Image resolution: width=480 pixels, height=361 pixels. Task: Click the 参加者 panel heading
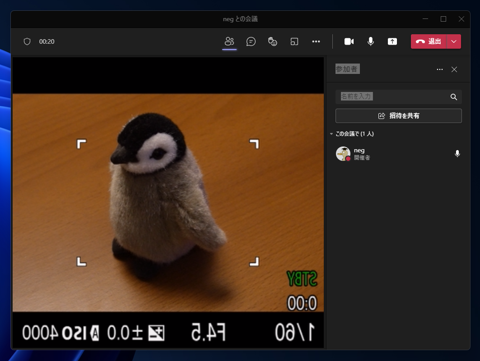click(347, 69)
